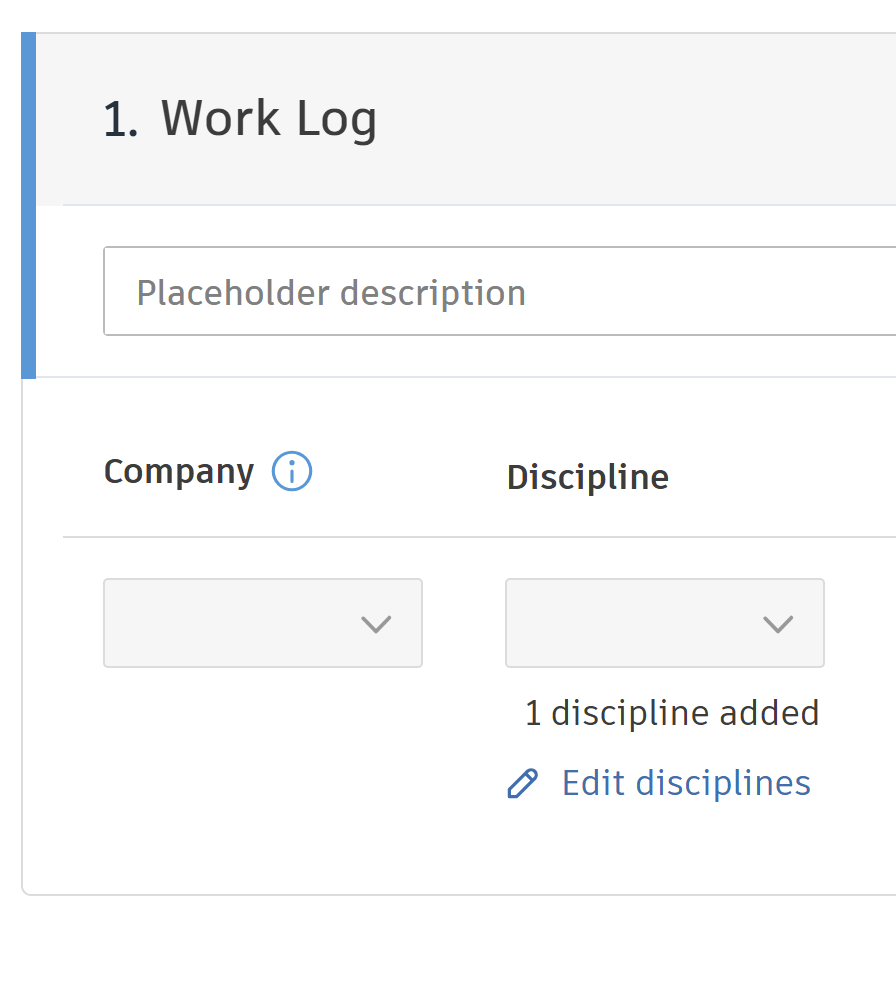Expand the empty Company combo box

coord(263,623)
